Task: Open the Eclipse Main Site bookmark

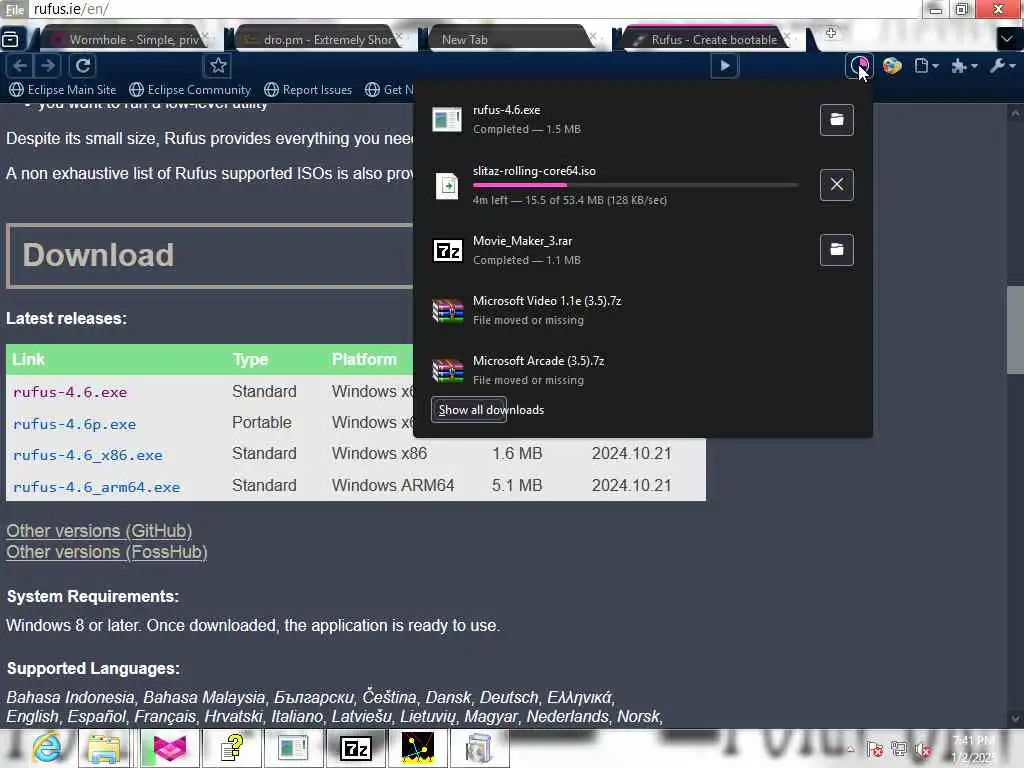Action: 63,89
